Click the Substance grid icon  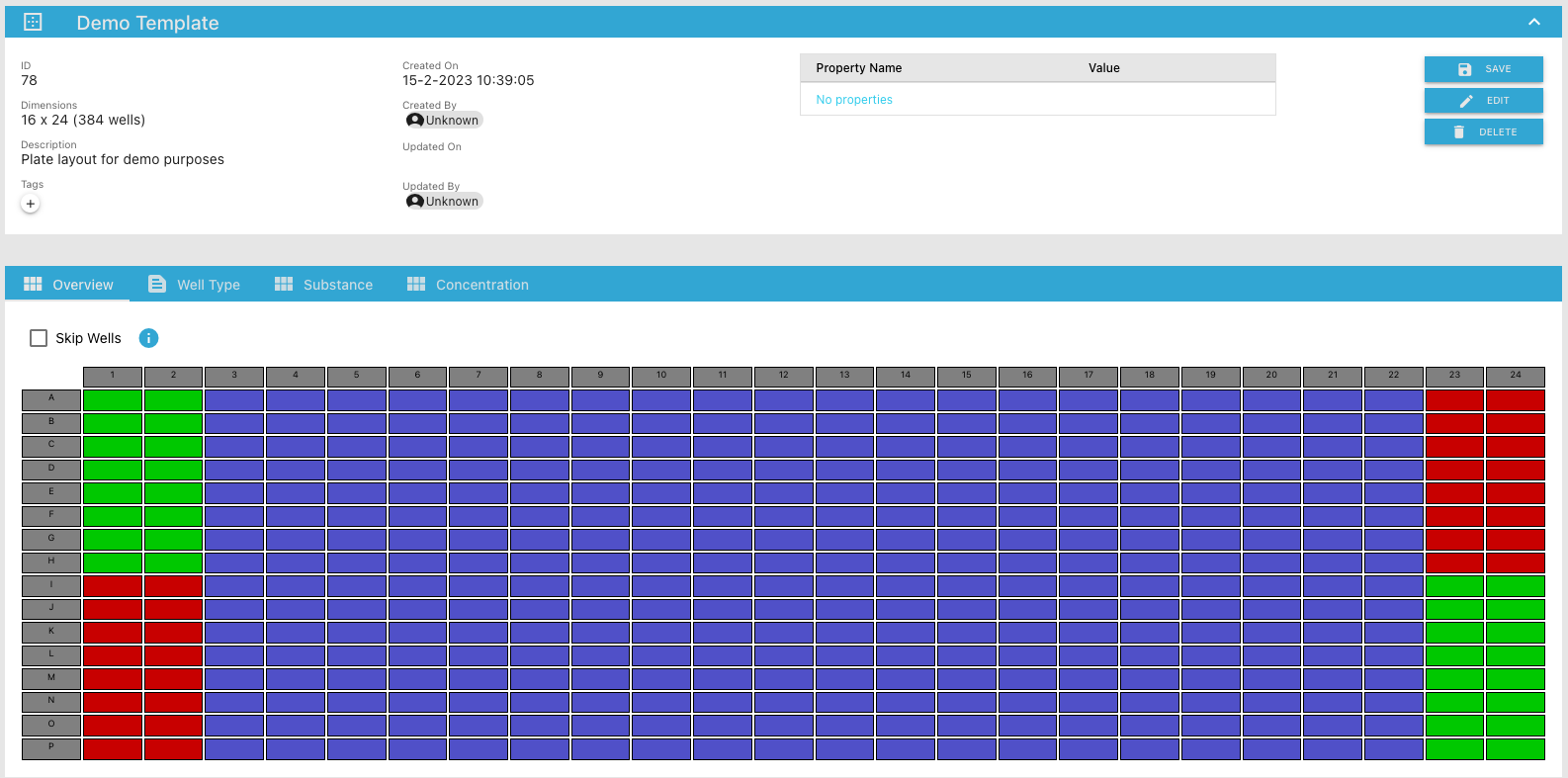284,285
